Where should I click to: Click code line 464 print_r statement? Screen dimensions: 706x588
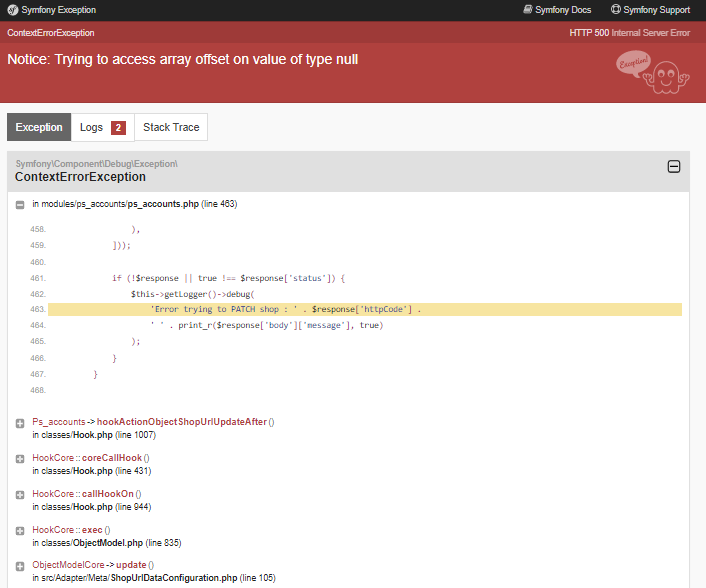267,325
